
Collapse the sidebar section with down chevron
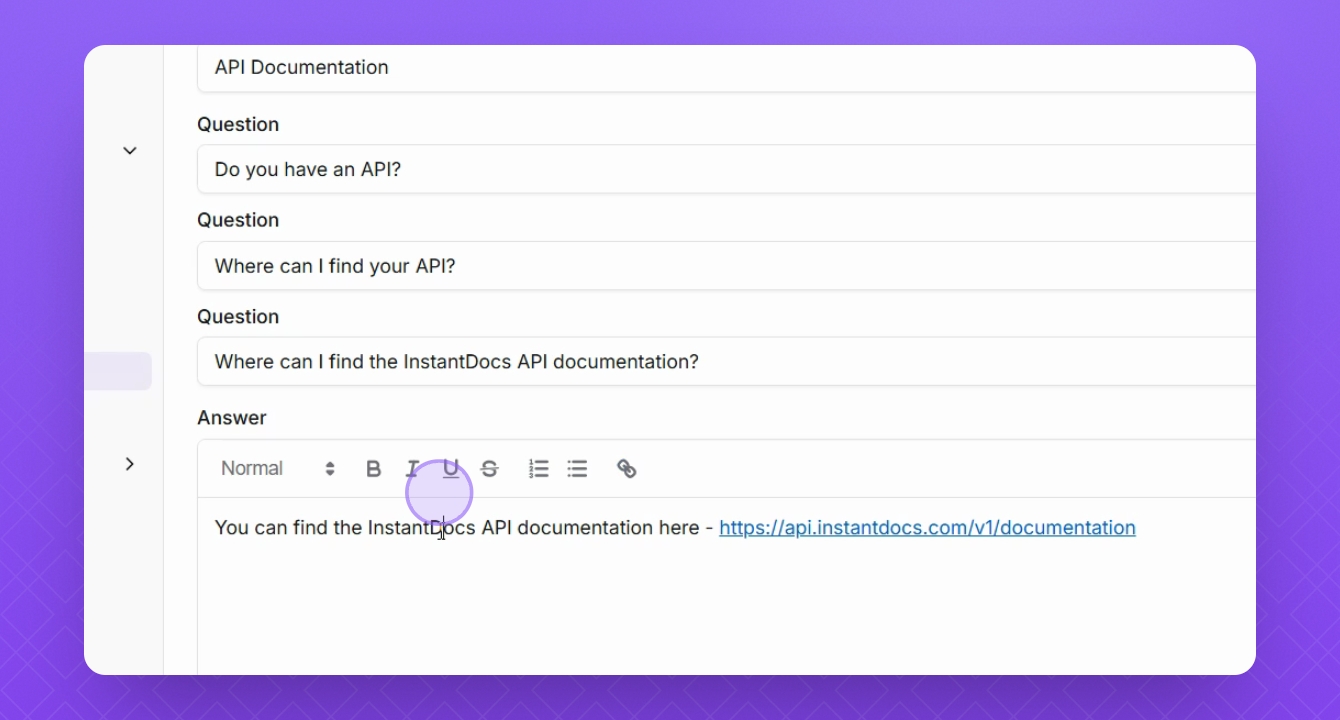[x=130, y=150]
